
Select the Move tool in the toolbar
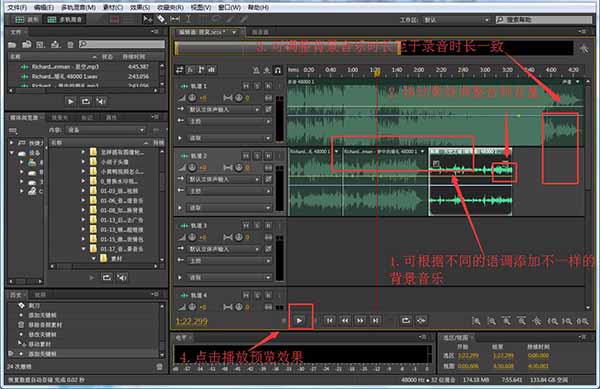click(147, 19)
